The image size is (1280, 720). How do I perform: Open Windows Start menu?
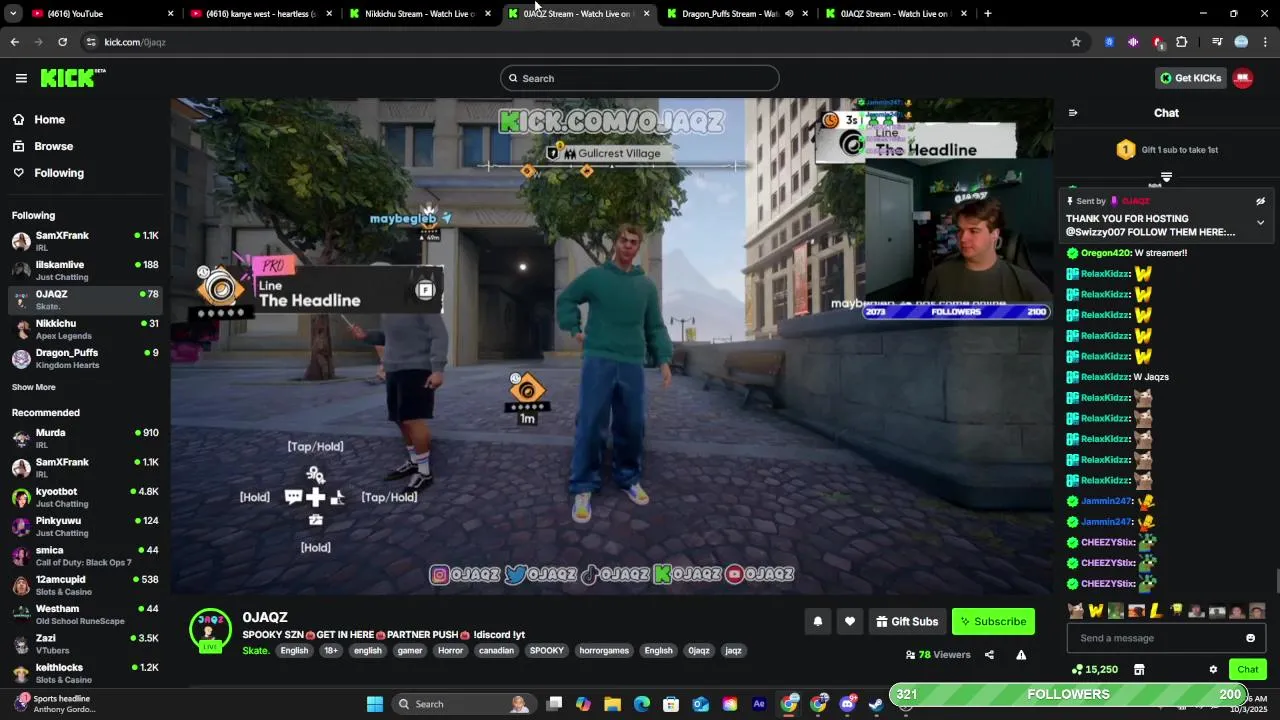(375, 704)
